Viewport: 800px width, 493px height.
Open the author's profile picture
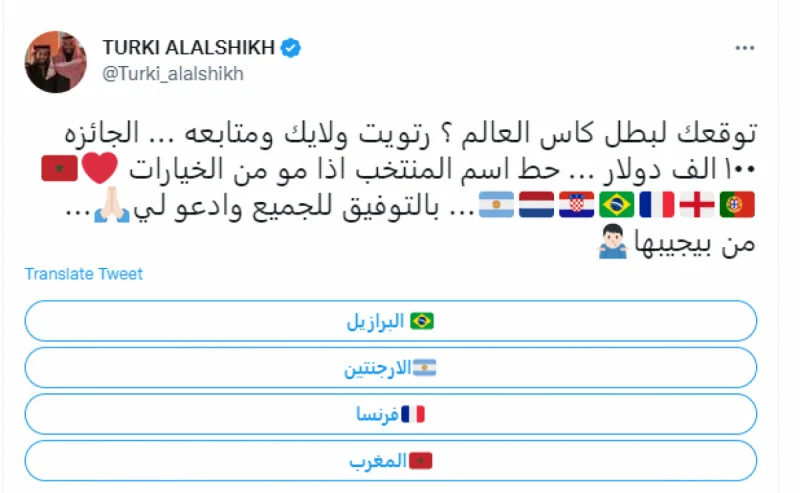coord(58,61)
